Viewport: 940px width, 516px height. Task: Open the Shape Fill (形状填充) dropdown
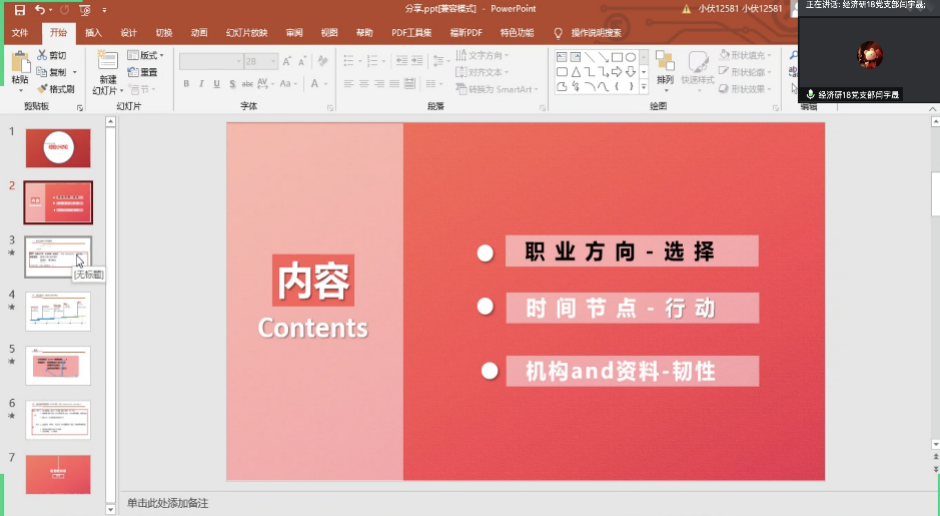click(746, 56)
